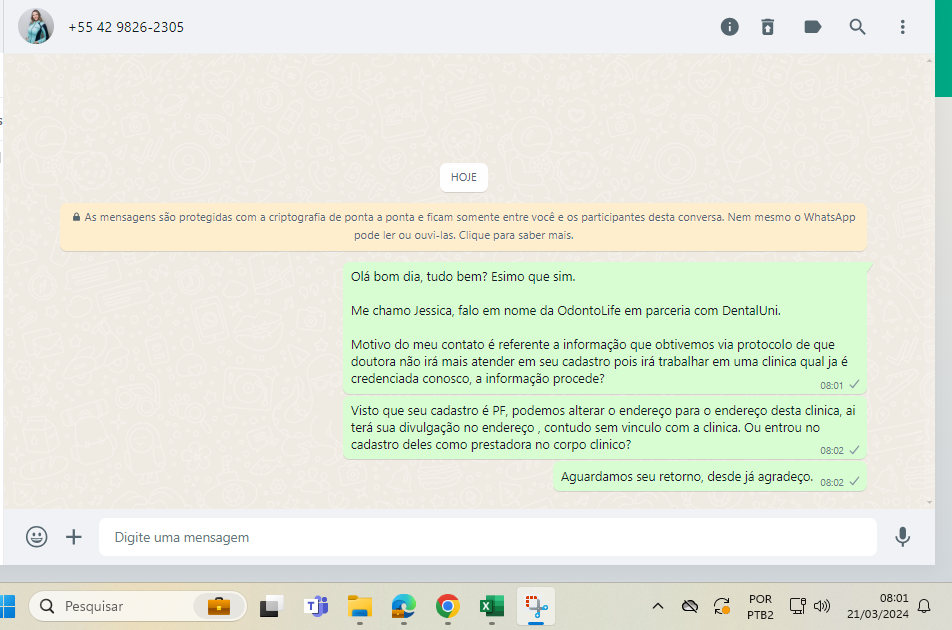Select message starting Olá bom dia

[605, 328]
